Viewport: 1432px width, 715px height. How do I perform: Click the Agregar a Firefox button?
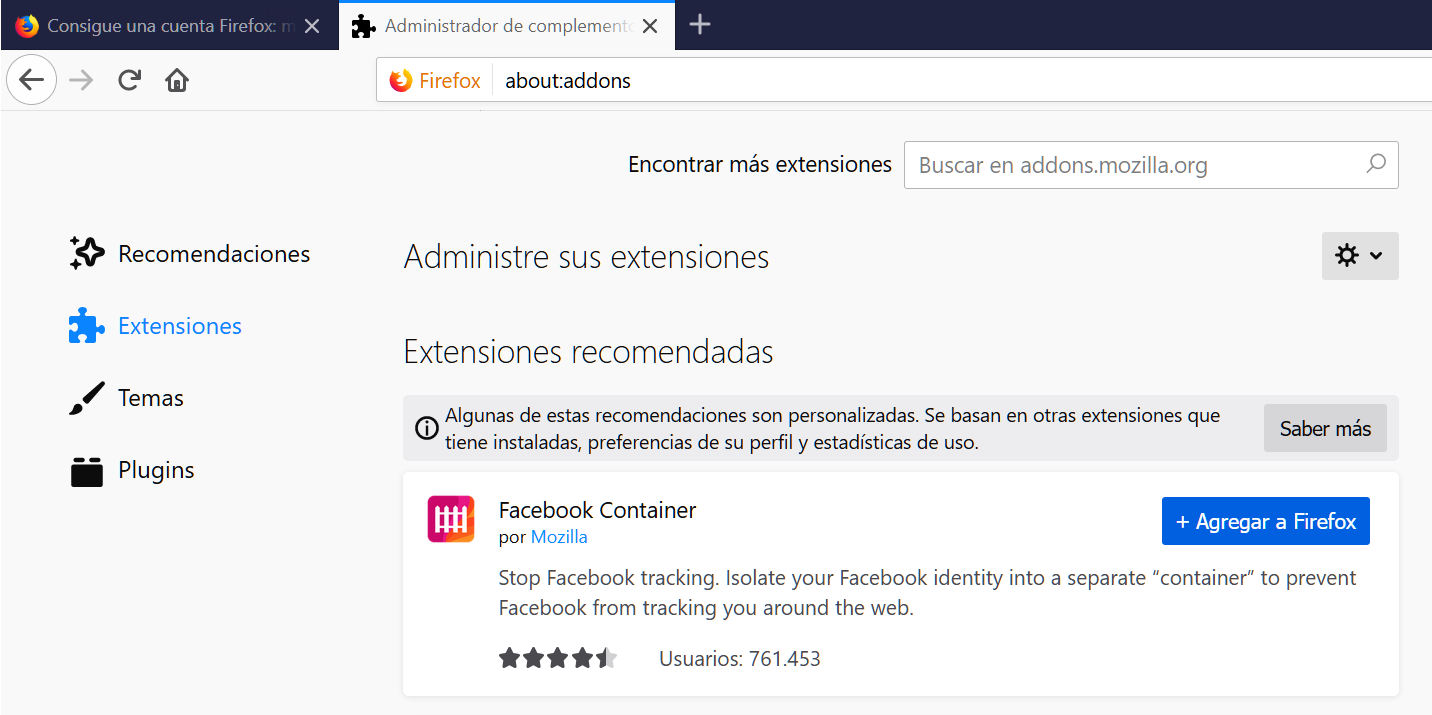[1265, 520]
